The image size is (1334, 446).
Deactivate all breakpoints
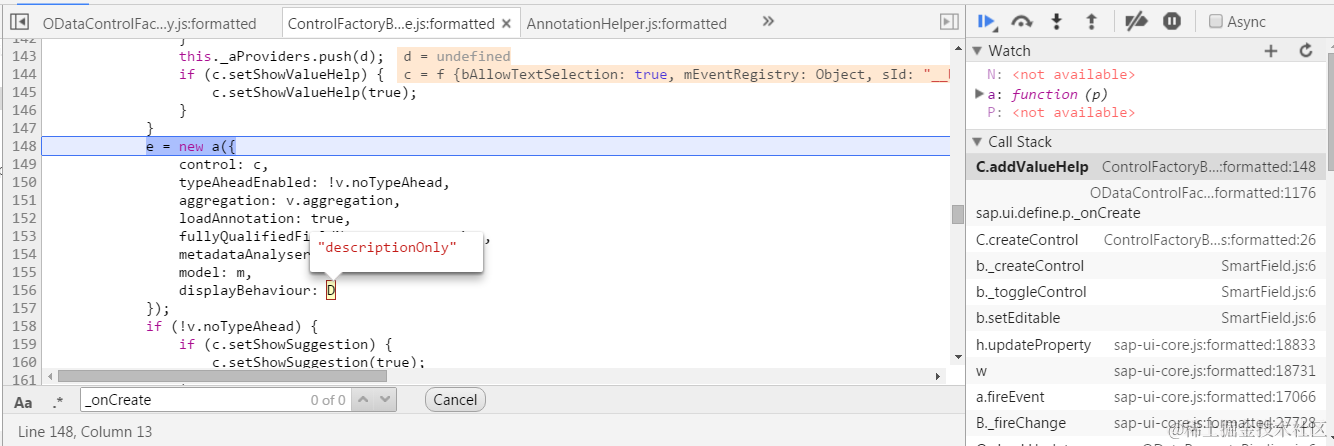pyautogui.click(x=1135, y=21)
